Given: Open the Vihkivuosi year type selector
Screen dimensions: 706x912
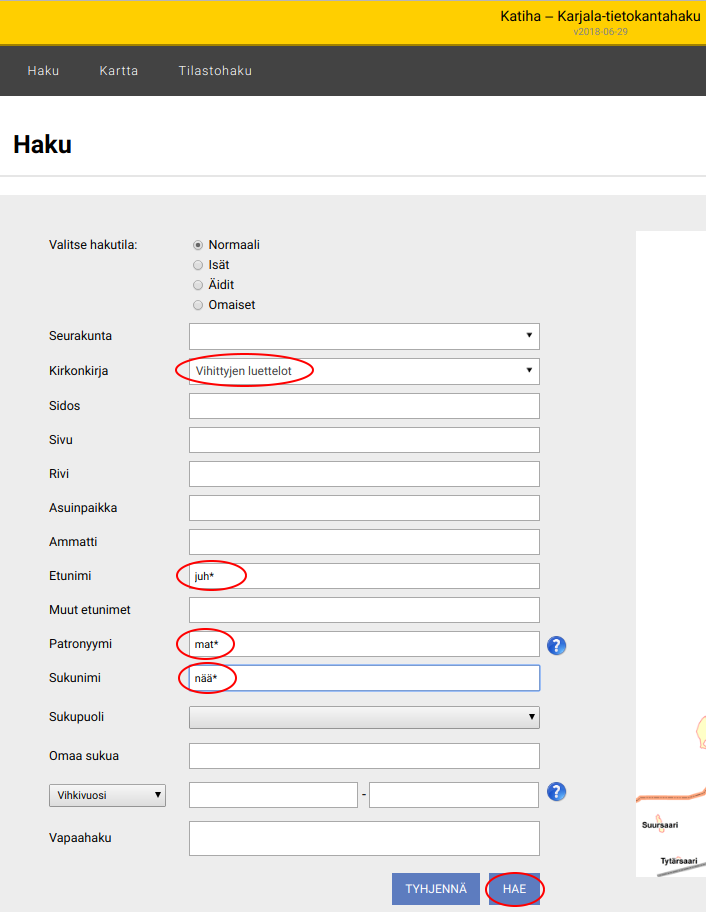Looking at the screenshot, I should pos(107,795).
